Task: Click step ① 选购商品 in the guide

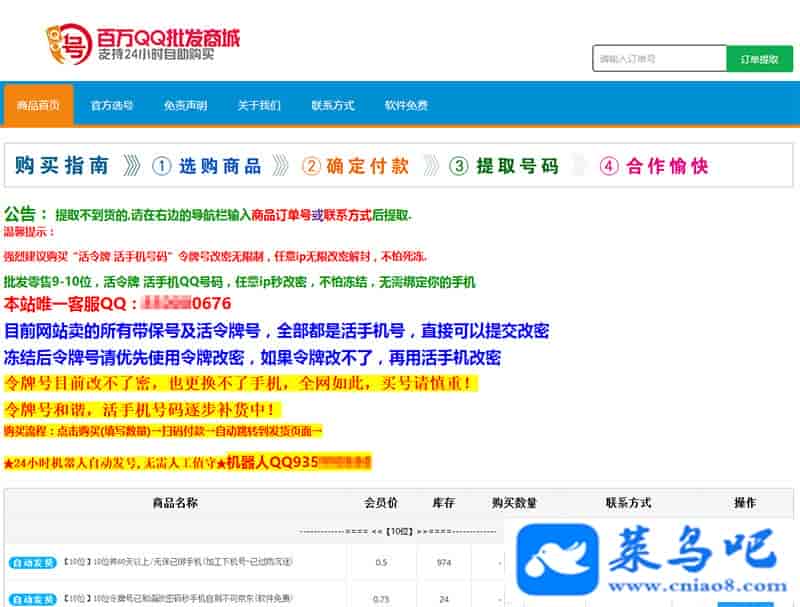Action: point(207,166)
